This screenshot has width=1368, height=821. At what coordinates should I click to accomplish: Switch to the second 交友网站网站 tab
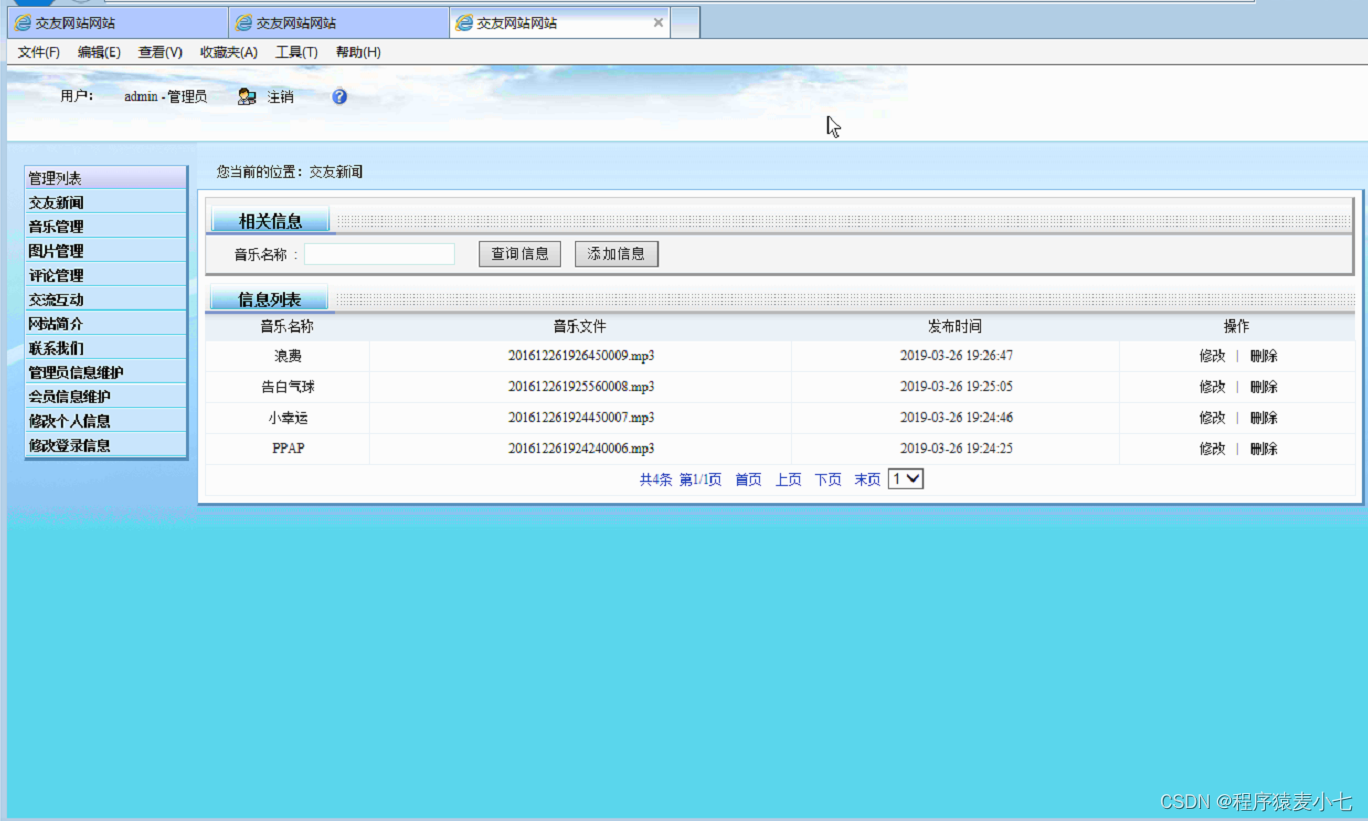click(x=339, y=22)
